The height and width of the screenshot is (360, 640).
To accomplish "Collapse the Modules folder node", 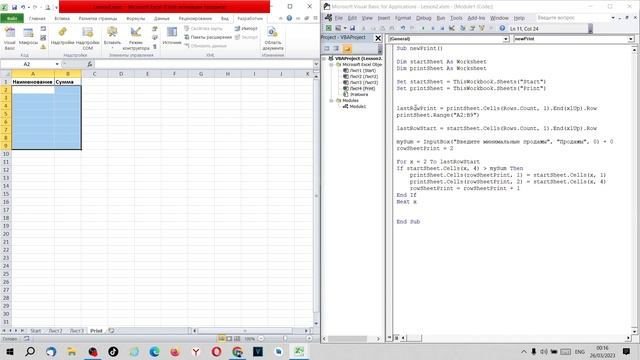I will (331, 100).
